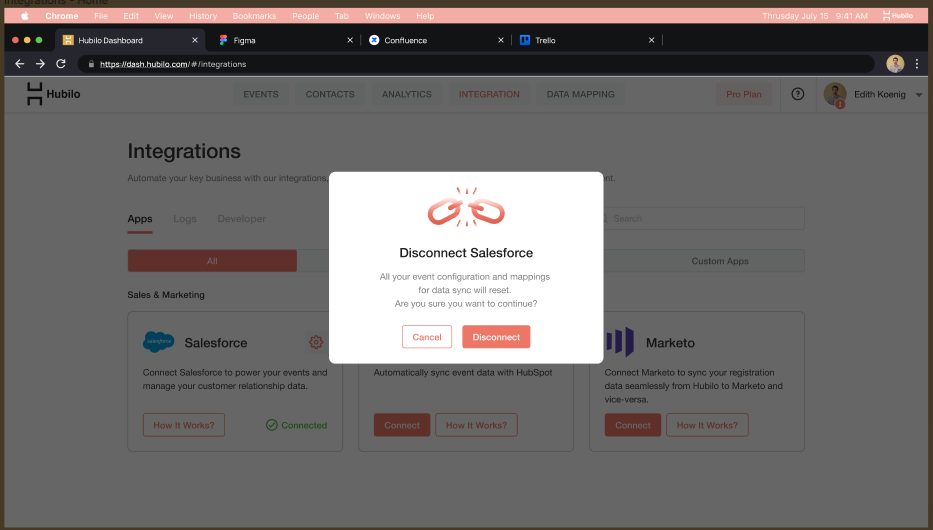This screenshot has width=933, height=530.
Task: Click Salesforce How It Works button
Action: coord(184,425)
